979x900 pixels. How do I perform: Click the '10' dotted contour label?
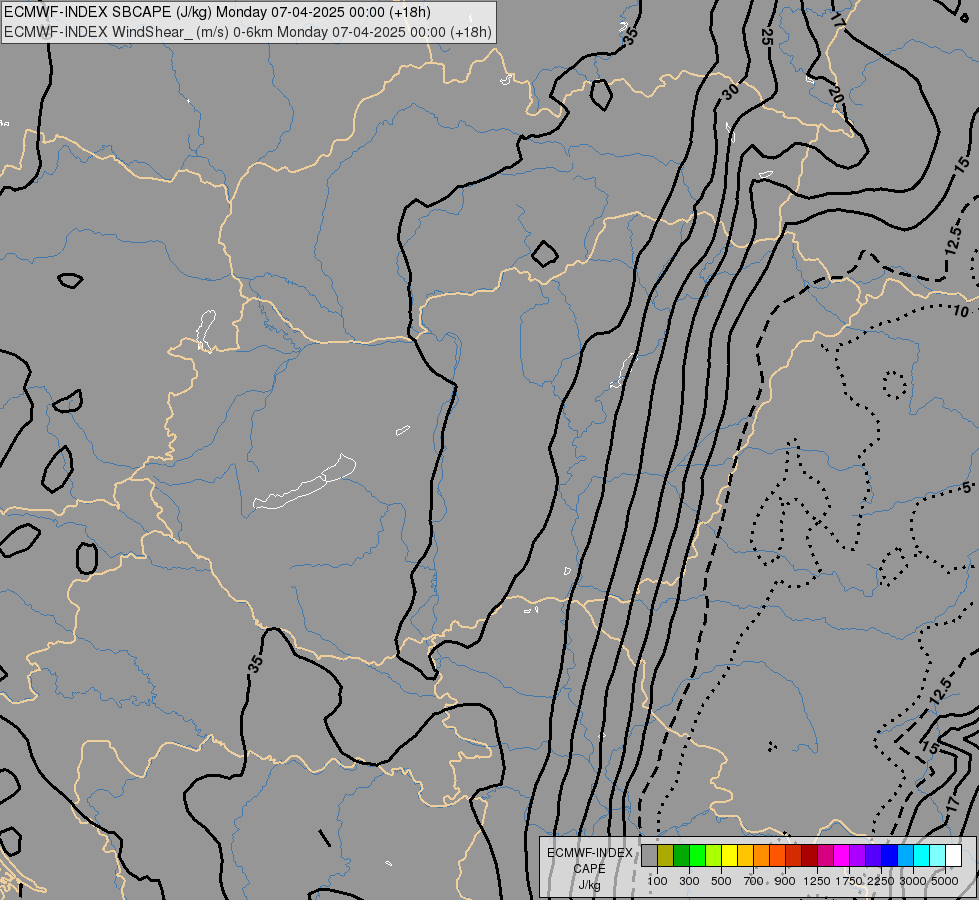(x=961, y=311)
